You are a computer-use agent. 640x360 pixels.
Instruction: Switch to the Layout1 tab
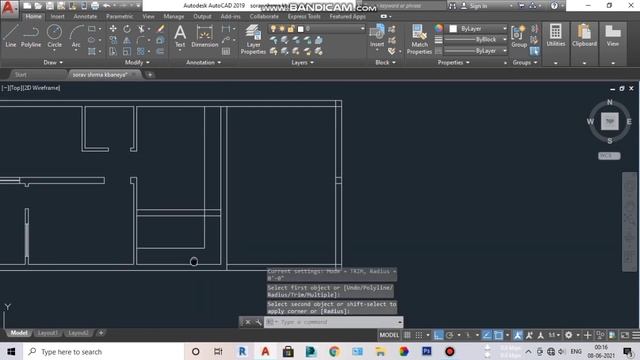[47, 333]
